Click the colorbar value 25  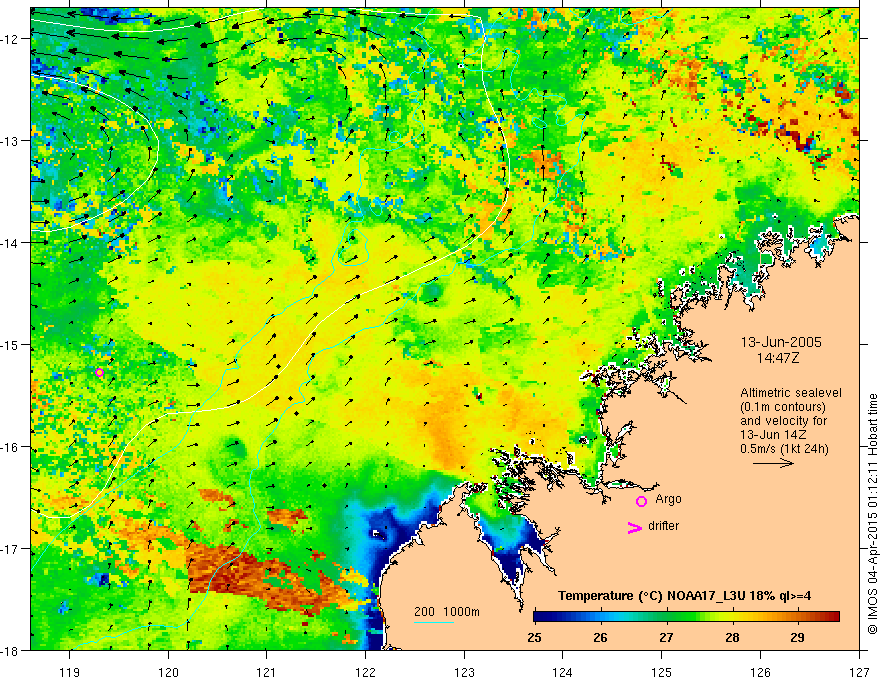[x=534, y=637]
